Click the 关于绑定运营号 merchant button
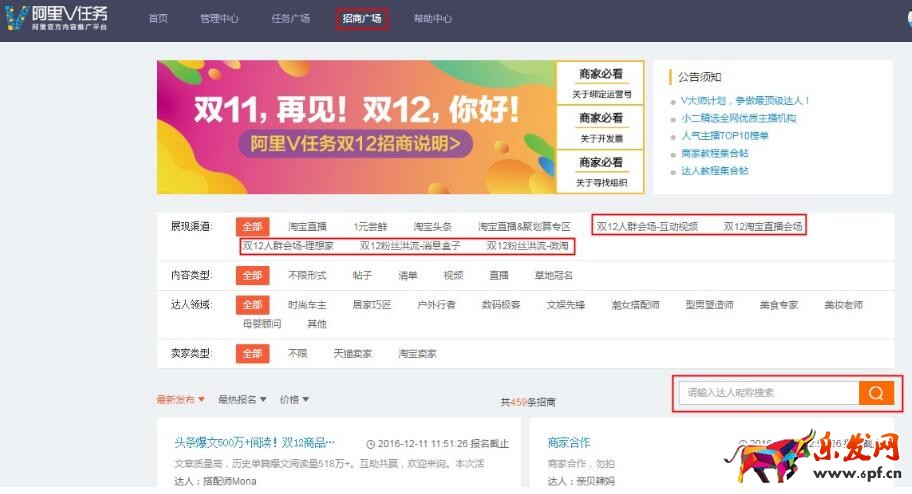The width and height of the screenshot is (912, 494). 602,84
